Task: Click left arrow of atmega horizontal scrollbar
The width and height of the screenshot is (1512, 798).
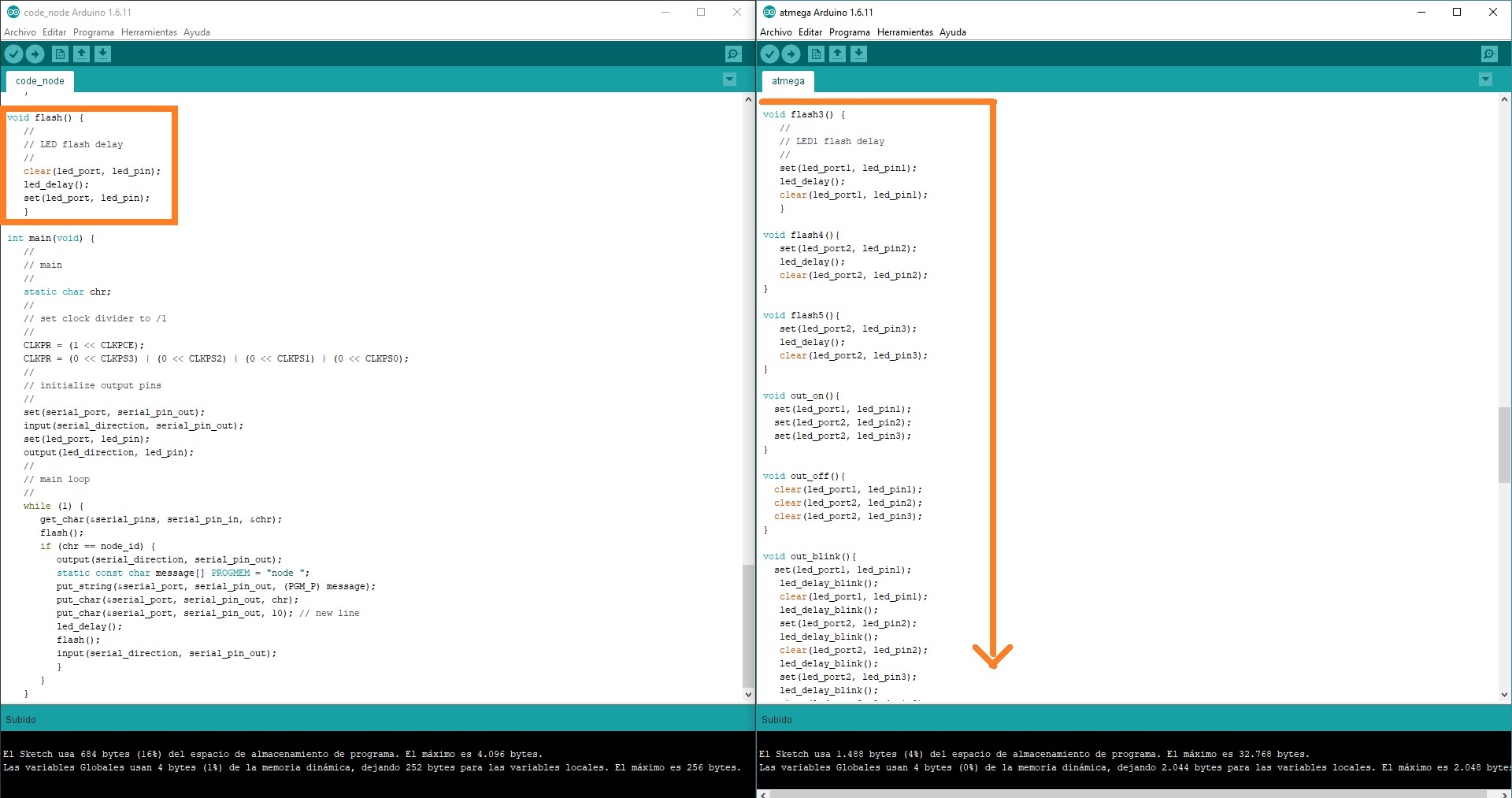Action: [763, 794]
